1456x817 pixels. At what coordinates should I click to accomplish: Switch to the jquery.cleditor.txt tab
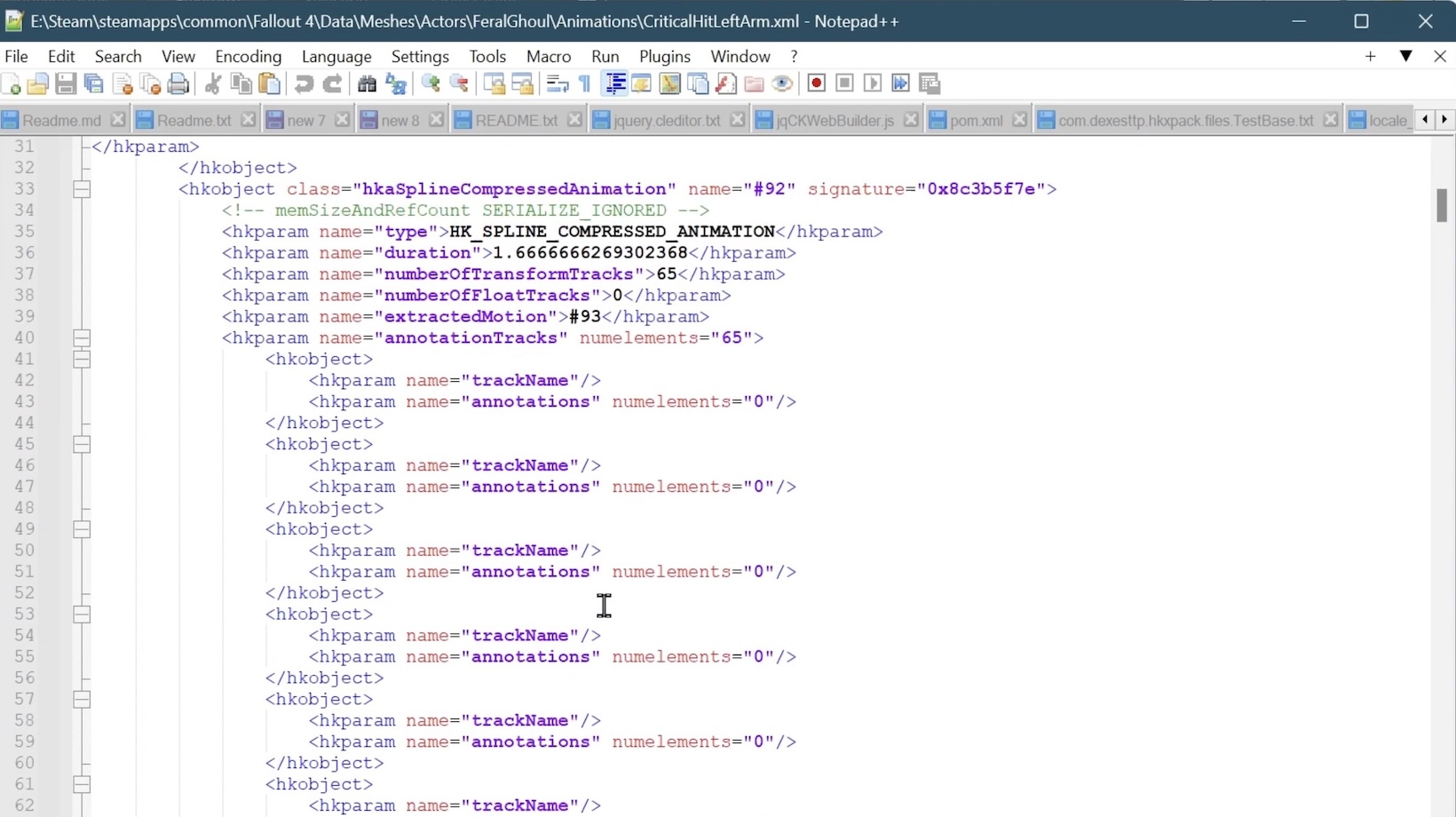tap(667, 120)
